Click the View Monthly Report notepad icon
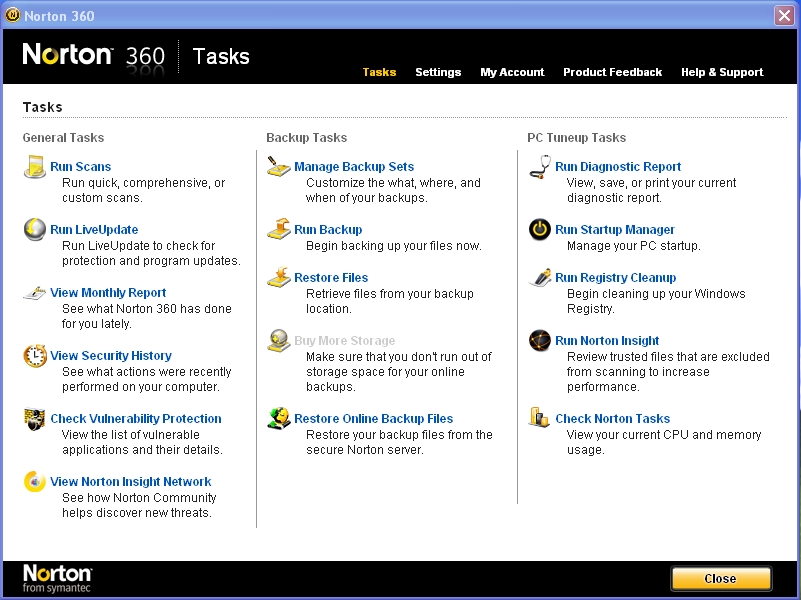The height and width of the screenshot is (600, 801). click(35, 293)
